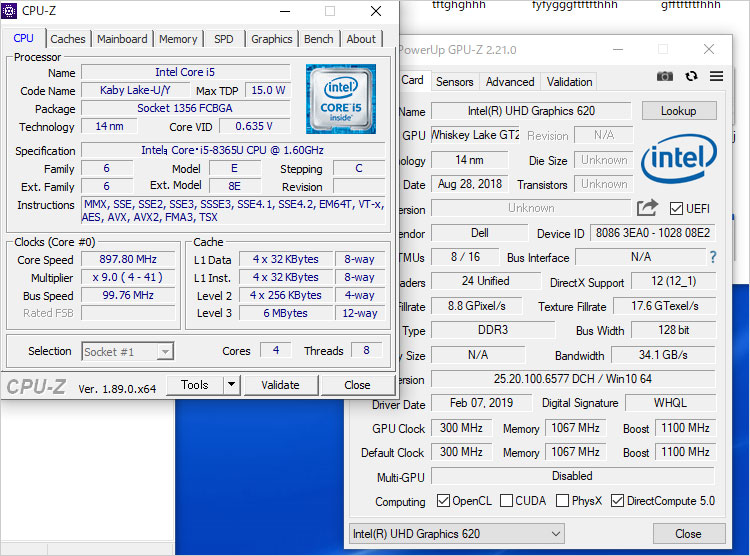Click the Memory Type DDR3 field
This screenshot has height=556, width=750.
(x=493, y=330)
